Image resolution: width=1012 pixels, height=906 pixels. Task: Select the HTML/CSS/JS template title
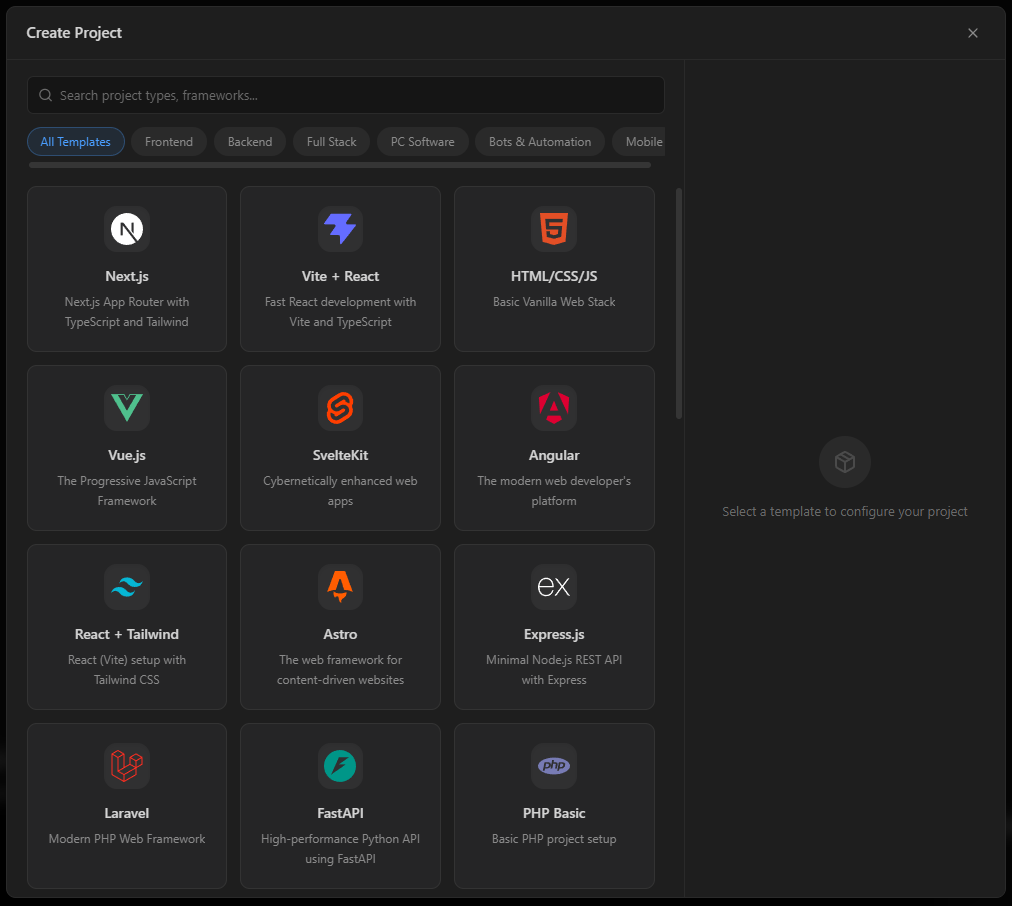pyautogui.click(x=554, y=276)
